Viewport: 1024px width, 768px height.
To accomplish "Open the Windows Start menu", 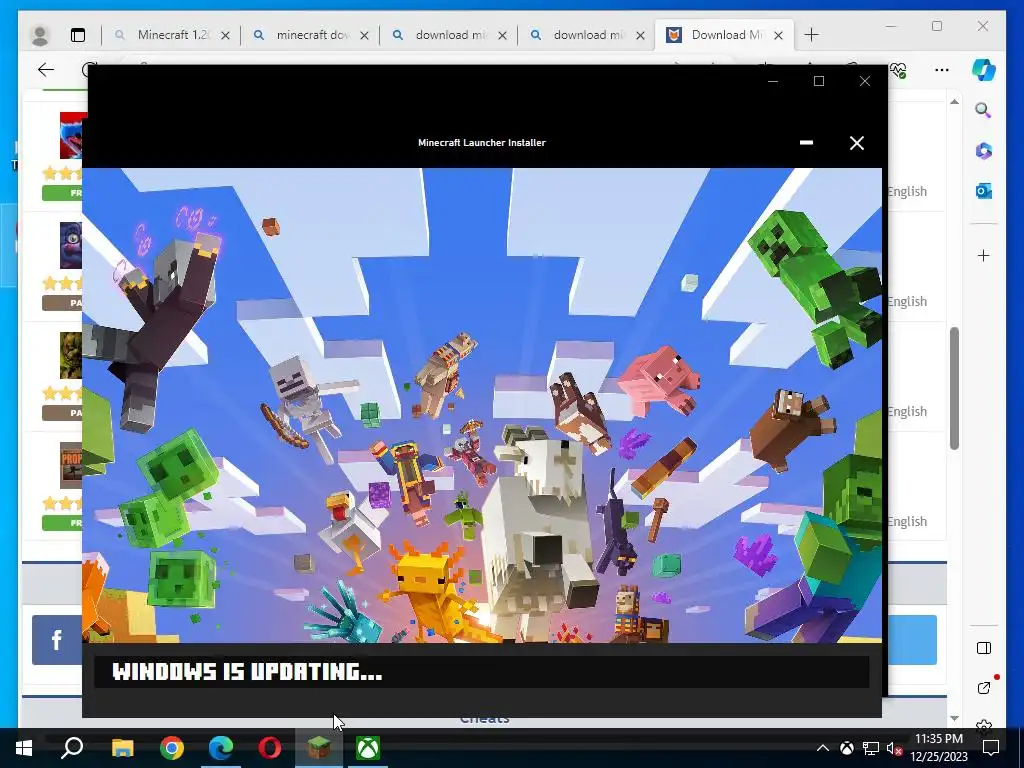I will pyautogui.click(x=24, y=748).
